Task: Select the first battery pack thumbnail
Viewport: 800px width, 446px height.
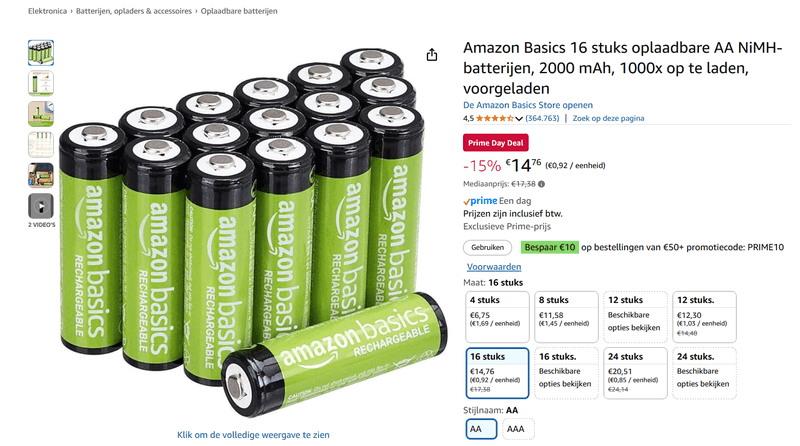Action: click(41, 53)
